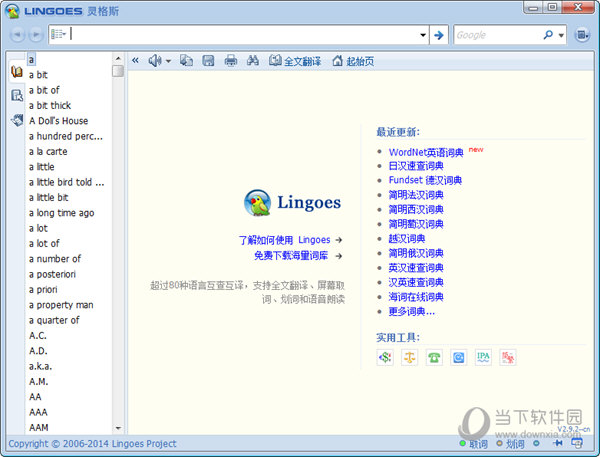Open the IPA phonetic symbols tool icon
Image resolution: width=600 pixels, height=457 pixels.
[x=483, y=357]
